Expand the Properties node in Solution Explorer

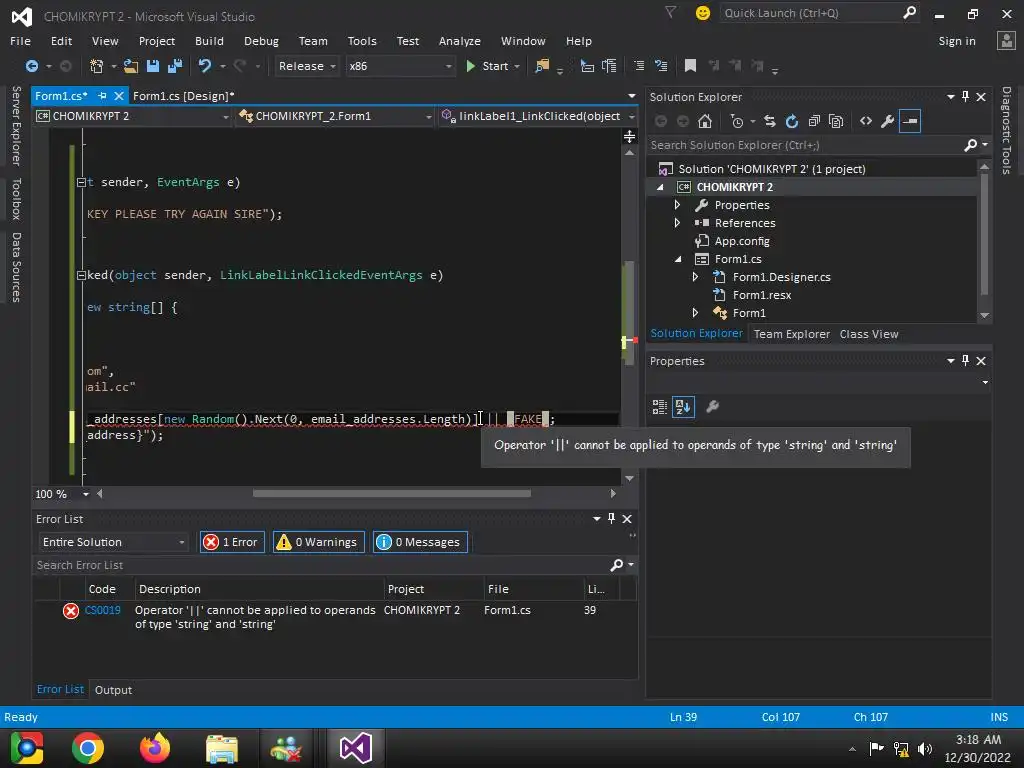677,205
